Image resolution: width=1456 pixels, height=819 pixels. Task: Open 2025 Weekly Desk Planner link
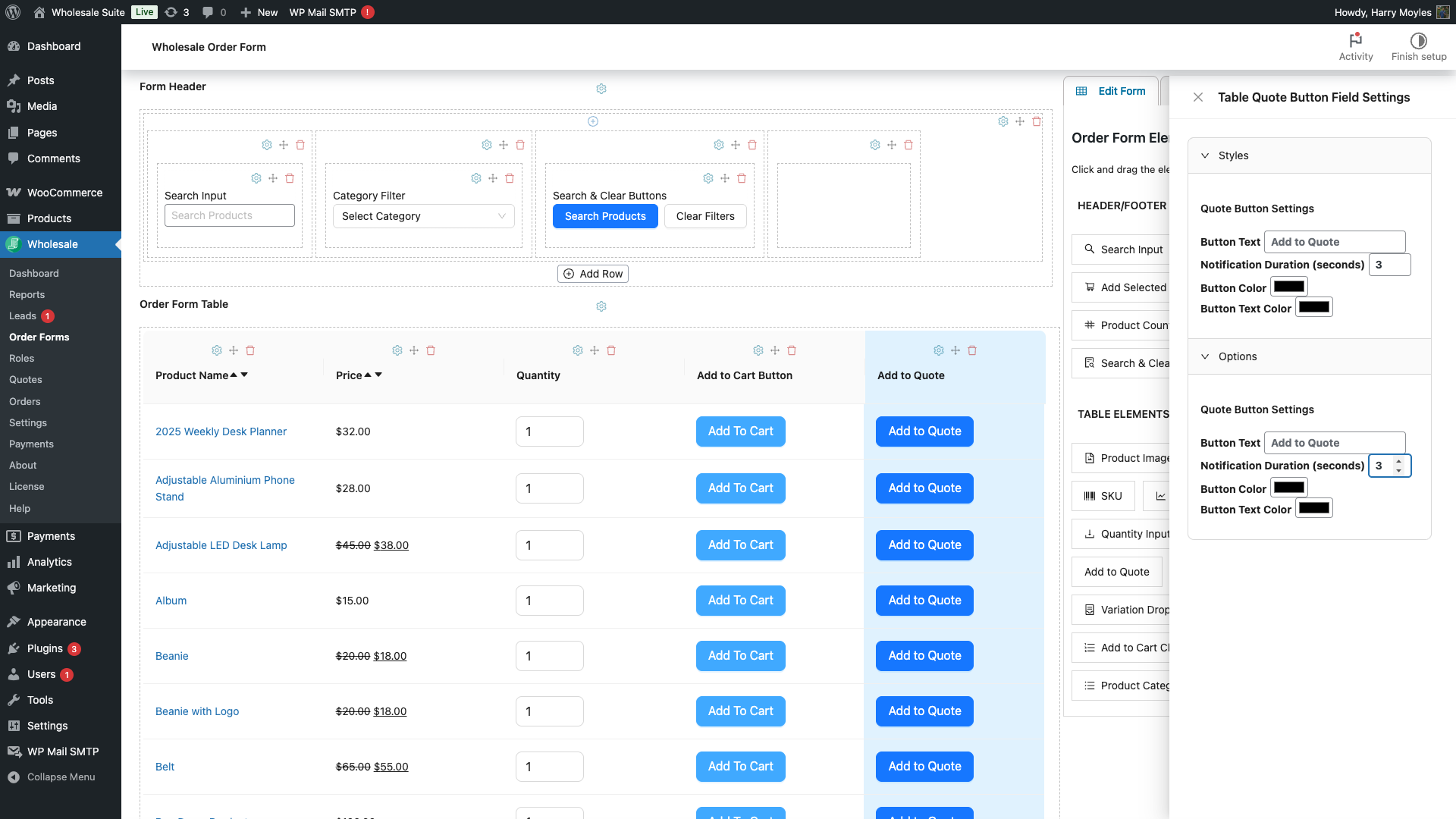pos(221,431)
